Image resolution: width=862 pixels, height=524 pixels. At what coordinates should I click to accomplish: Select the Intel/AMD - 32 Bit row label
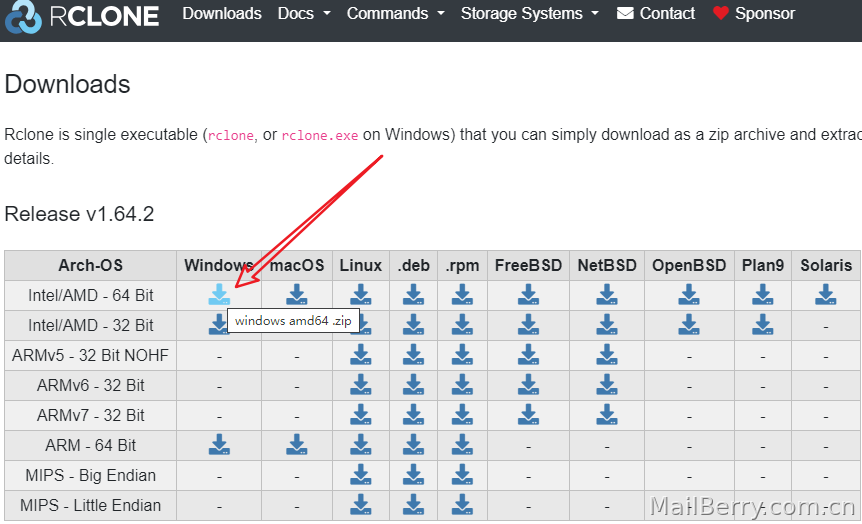click(x=91, y=326)
